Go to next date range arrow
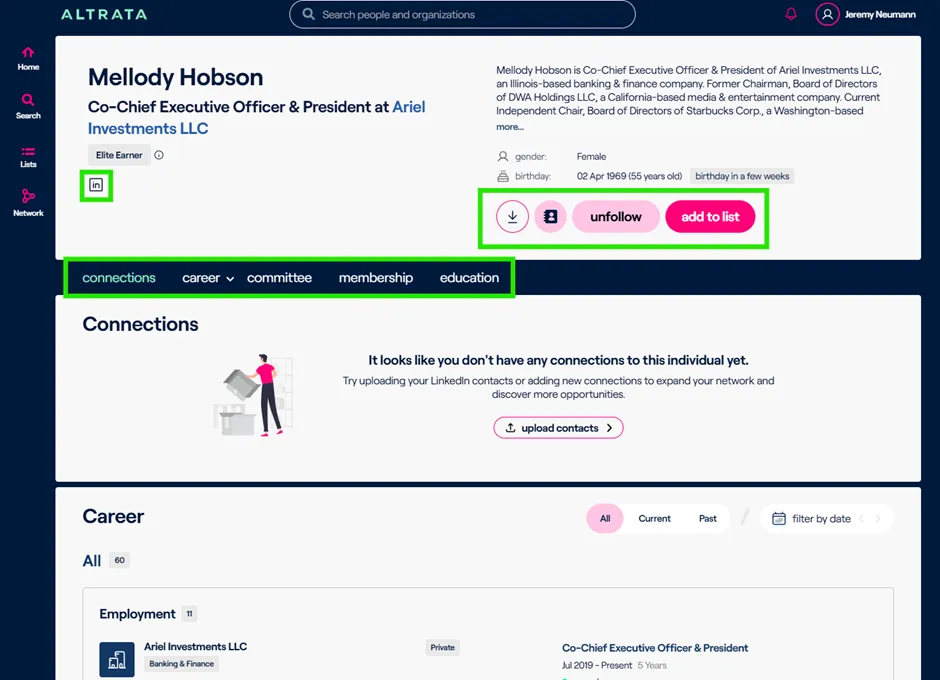The image size is (940, 680). tap(878, 519)
